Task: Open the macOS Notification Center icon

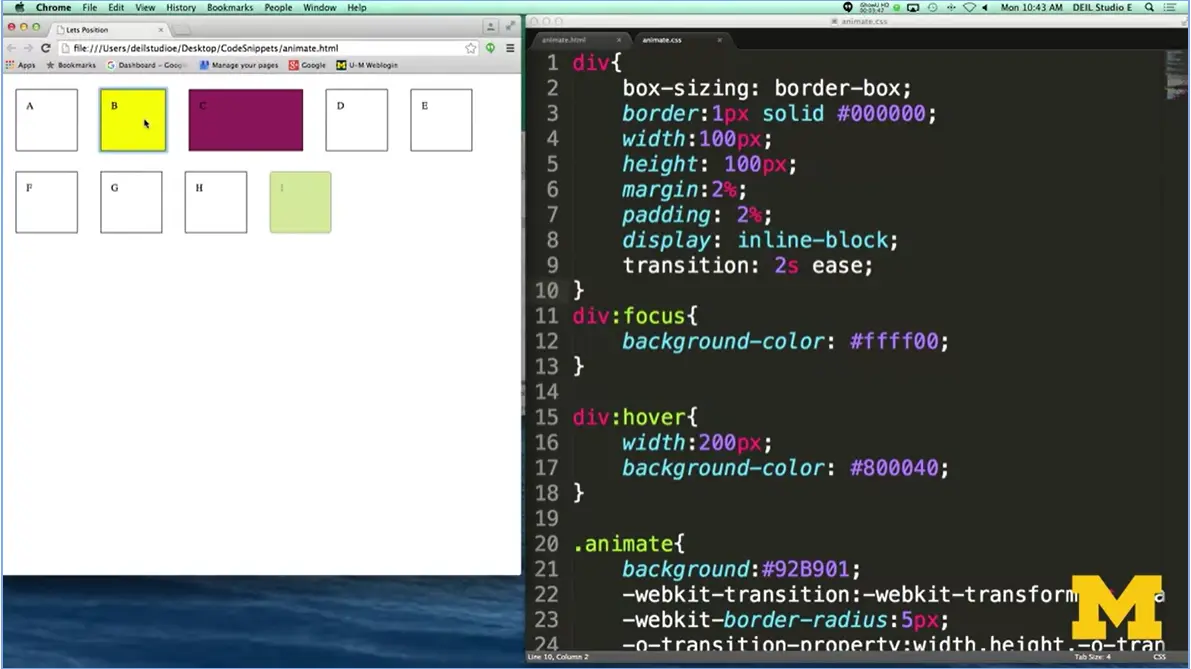Action: point(1171,8)
